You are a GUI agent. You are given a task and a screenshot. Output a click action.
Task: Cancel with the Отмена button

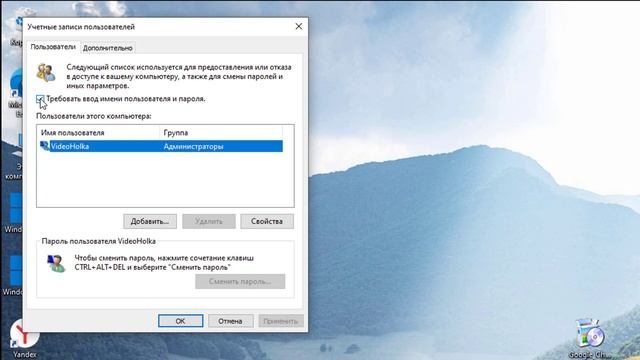[x=231, y=321]
